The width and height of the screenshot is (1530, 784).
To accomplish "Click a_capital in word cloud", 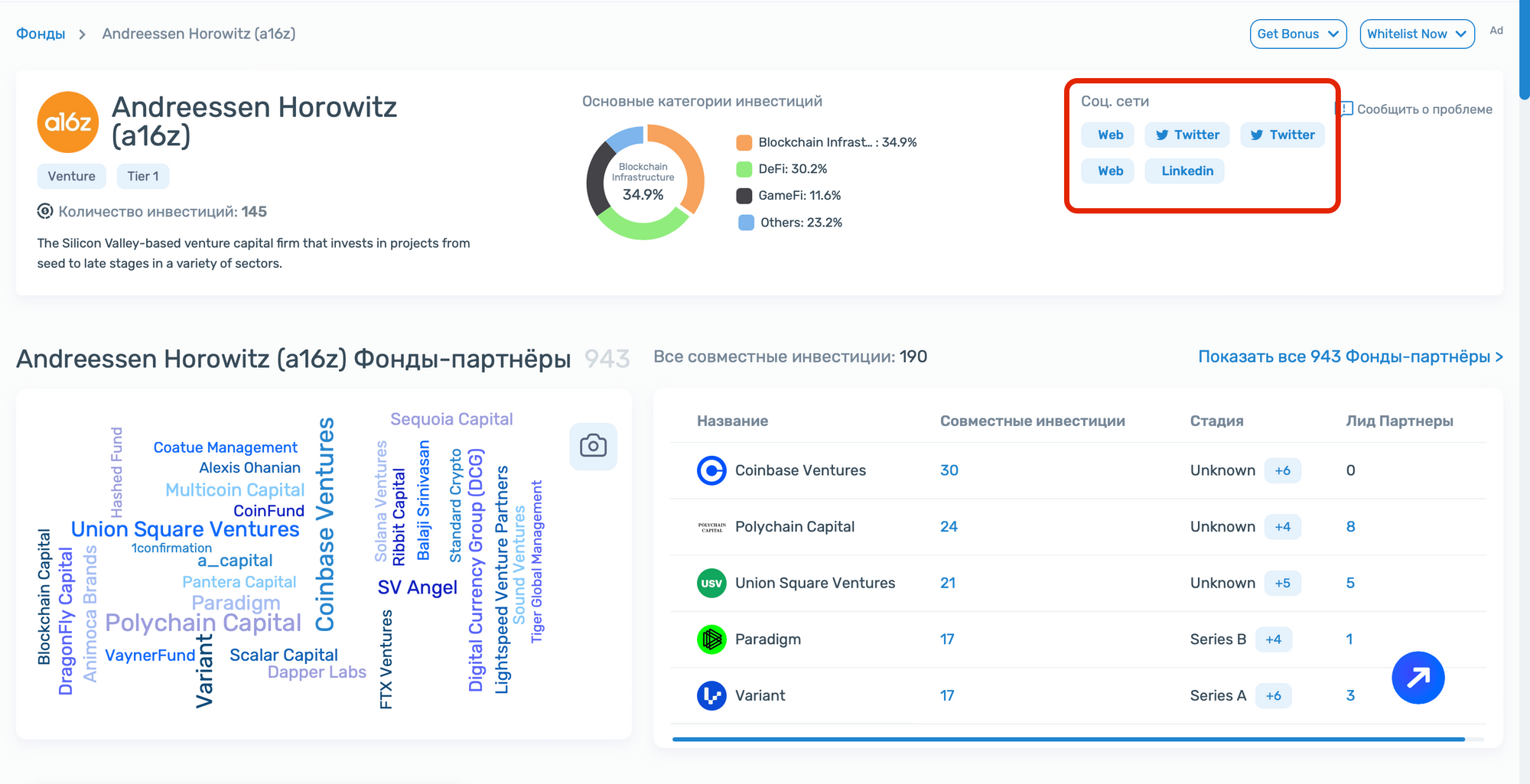I will pos(235,561).
